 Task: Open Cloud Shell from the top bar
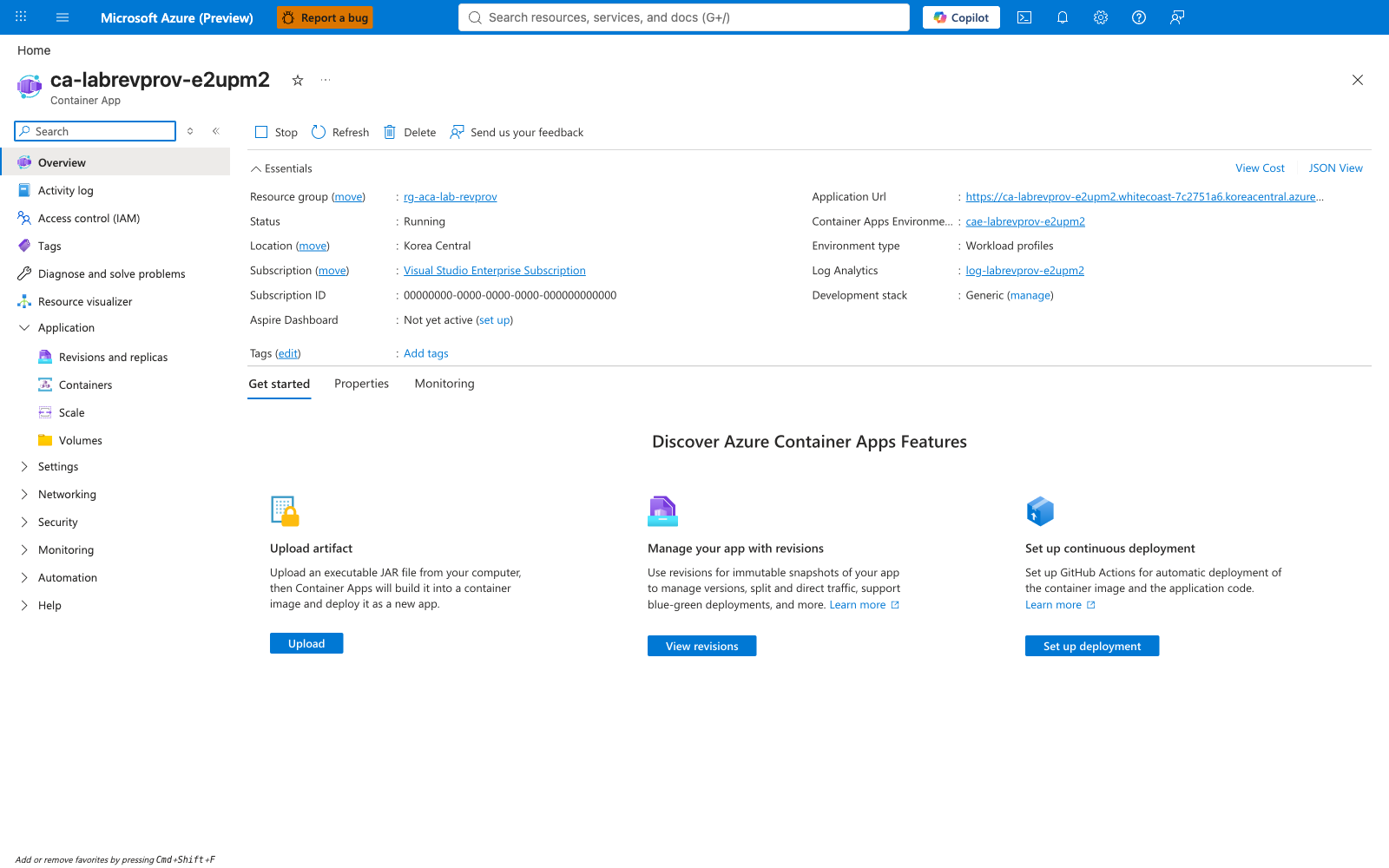(1024, 17)
